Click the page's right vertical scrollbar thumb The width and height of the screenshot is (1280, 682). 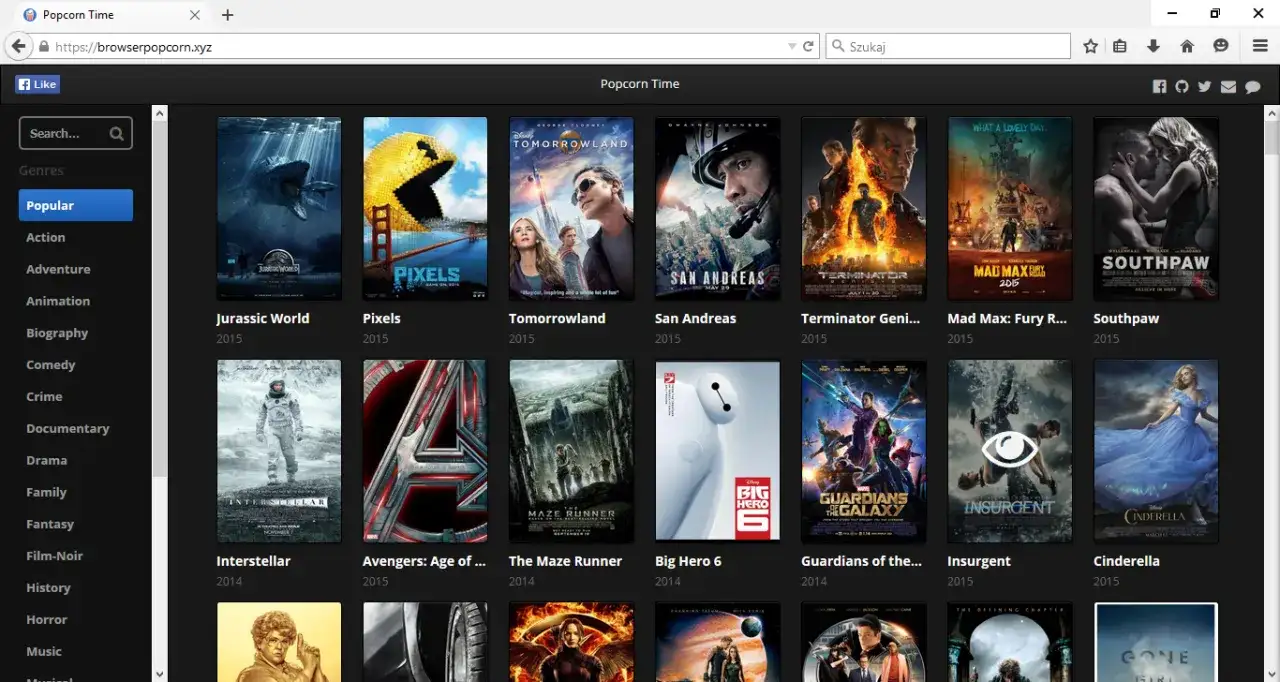(1272, 135)
